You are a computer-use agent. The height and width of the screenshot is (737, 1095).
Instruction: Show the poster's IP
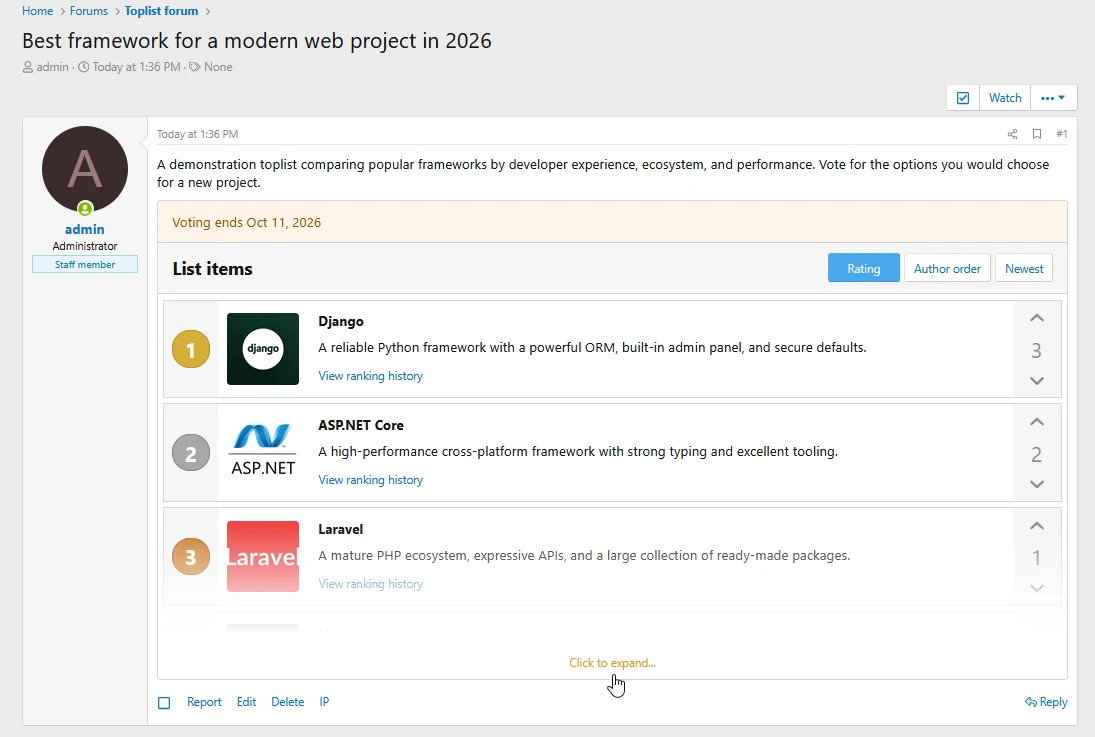coord(324,702)
